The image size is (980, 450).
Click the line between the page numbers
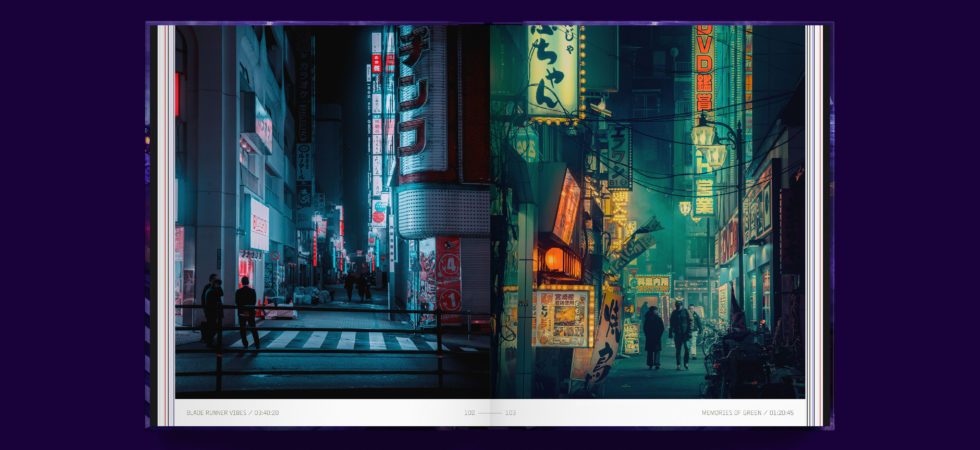pyautogui.click(x=490, y=412)
